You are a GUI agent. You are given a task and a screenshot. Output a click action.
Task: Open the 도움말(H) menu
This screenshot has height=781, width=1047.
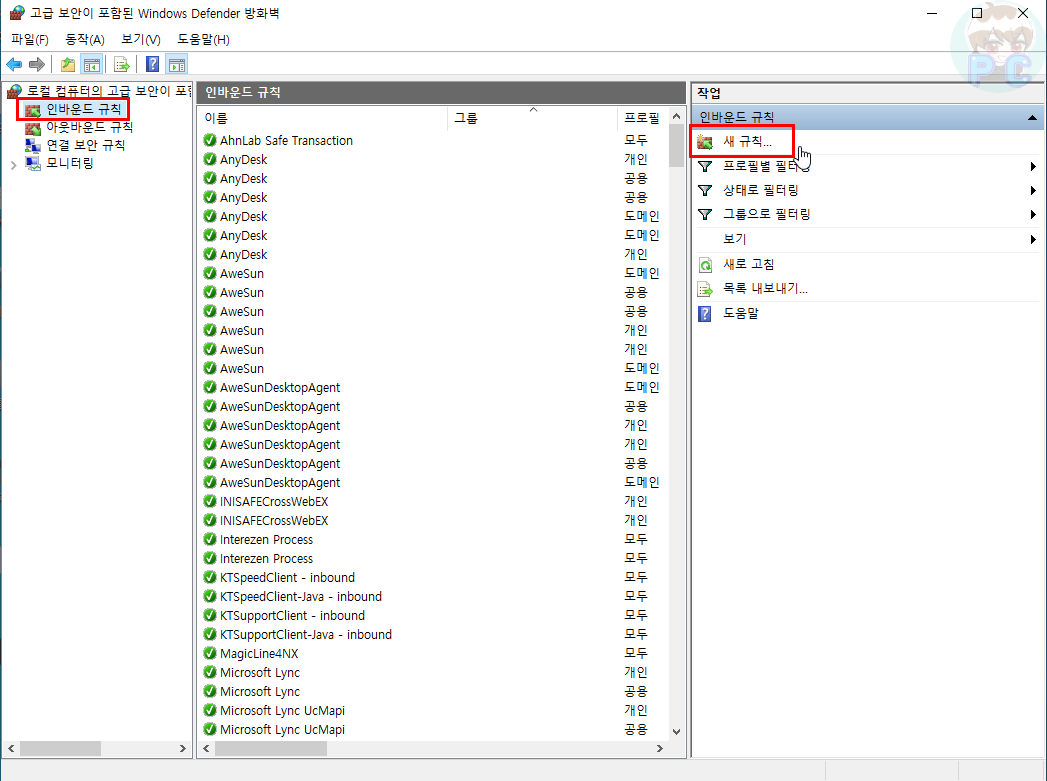coord(203,39)
